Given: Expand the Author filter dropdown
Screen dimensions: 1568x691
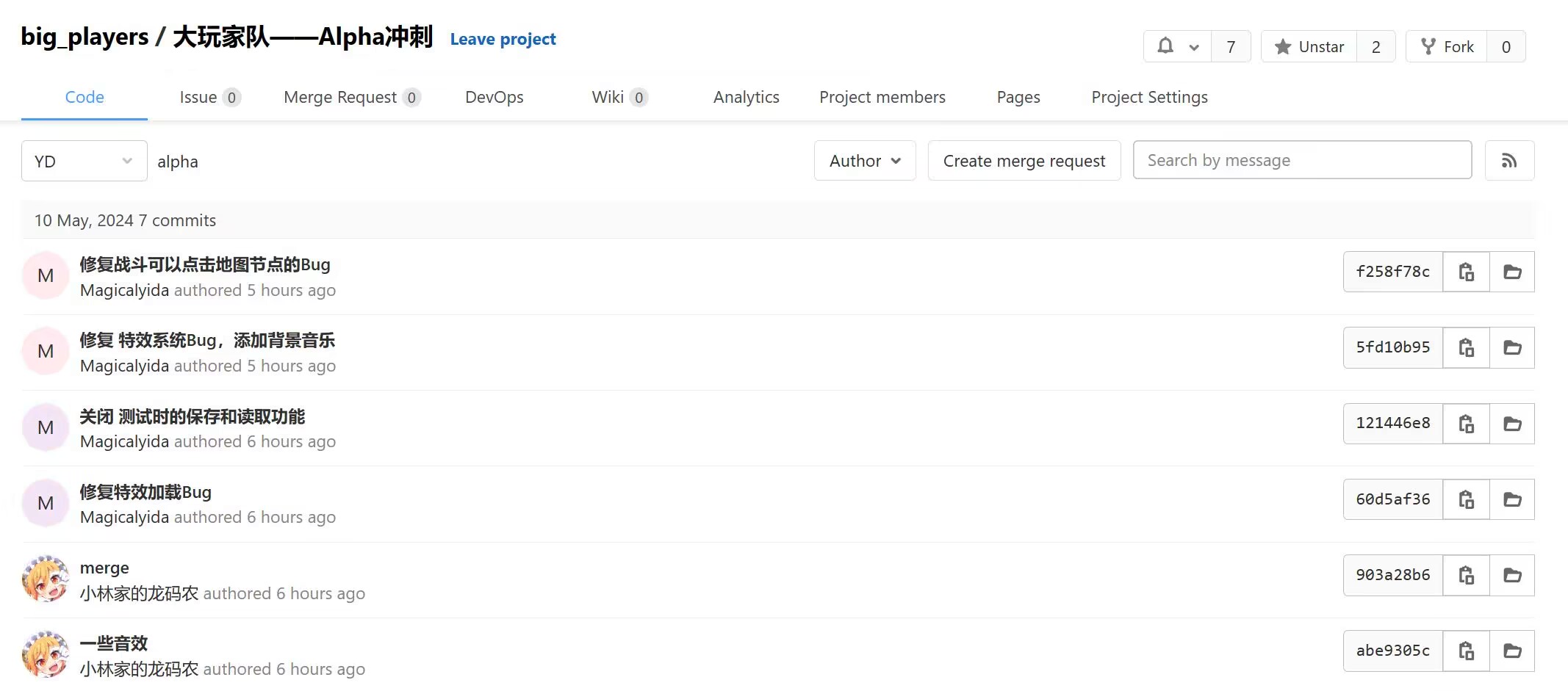Looking at the screenshot, I should click(x=865, y=161).
